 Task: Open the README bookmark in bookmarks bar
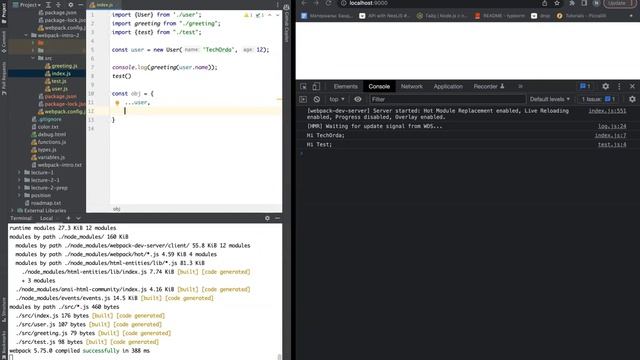(500, 16)
